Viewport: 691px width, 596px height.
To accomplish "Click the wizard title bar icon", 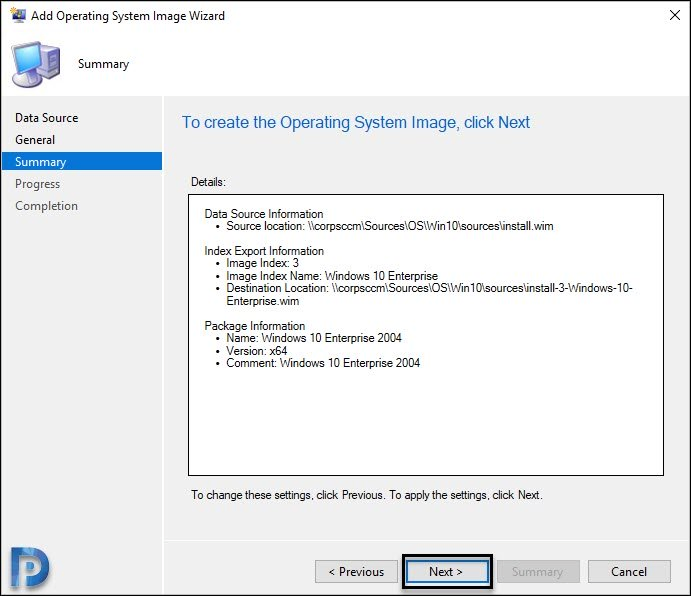I will [18, 15].
